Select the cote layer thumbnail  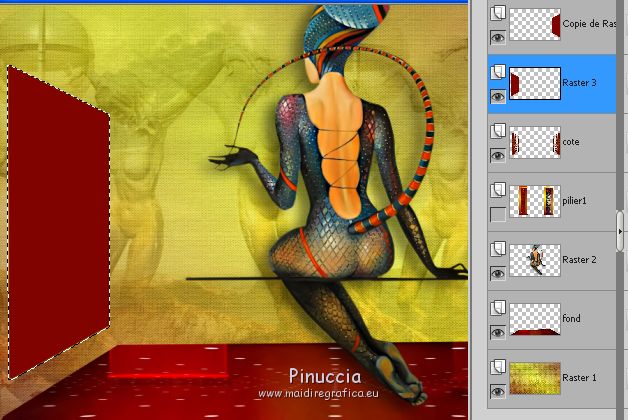click(x=535, y=142)
